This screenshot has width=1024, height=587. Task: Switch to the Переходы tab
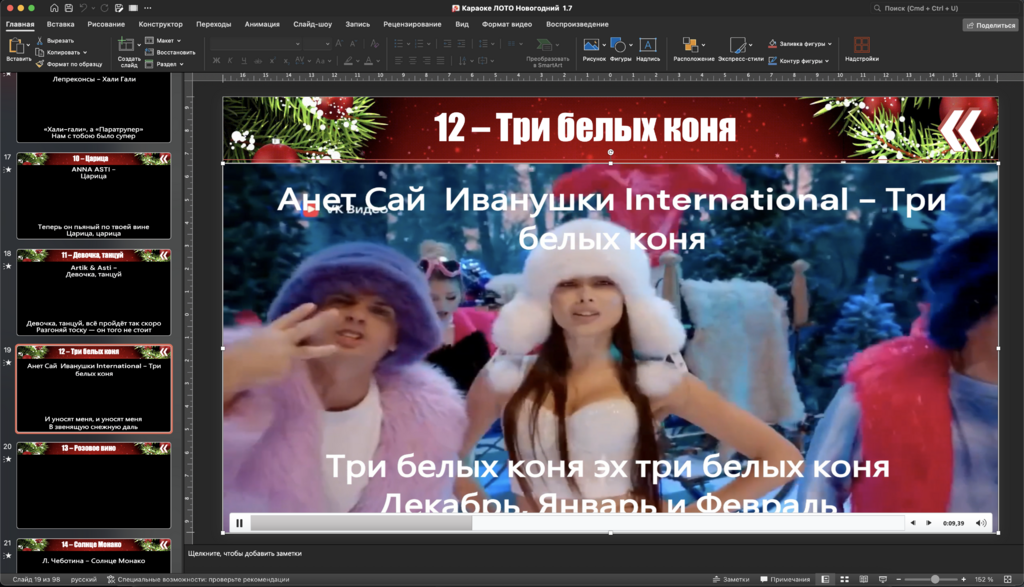tap(214, 24)
